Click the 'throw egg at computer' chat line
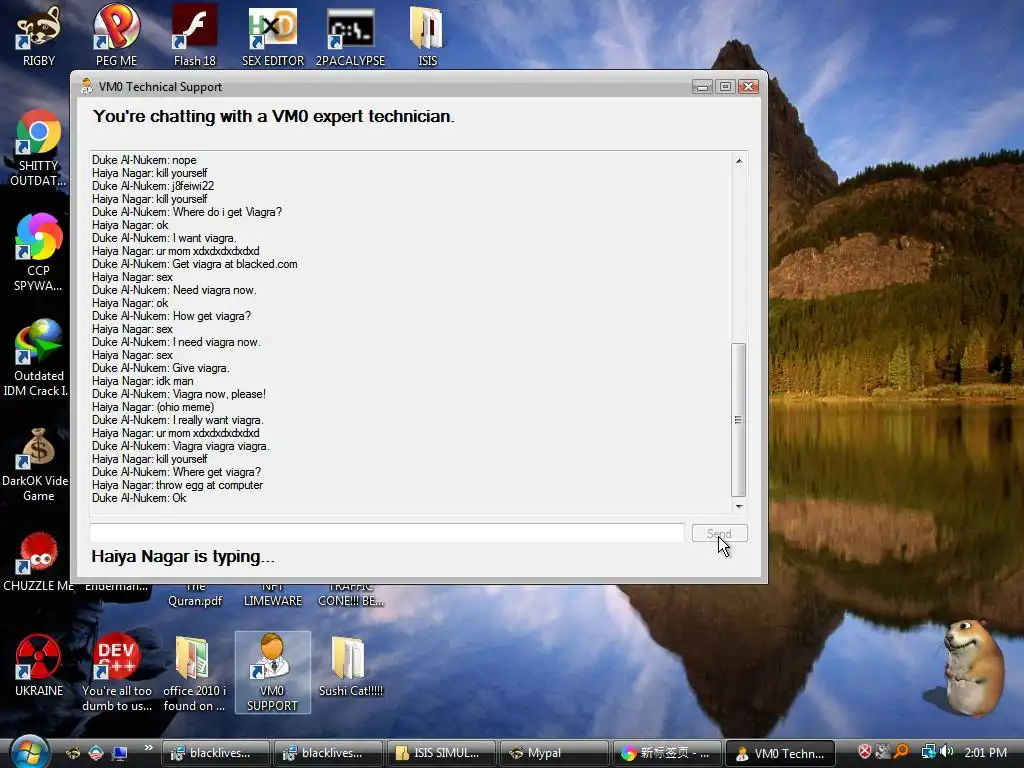This screenshot has height=768, width=1024. [x=177, y=485]
